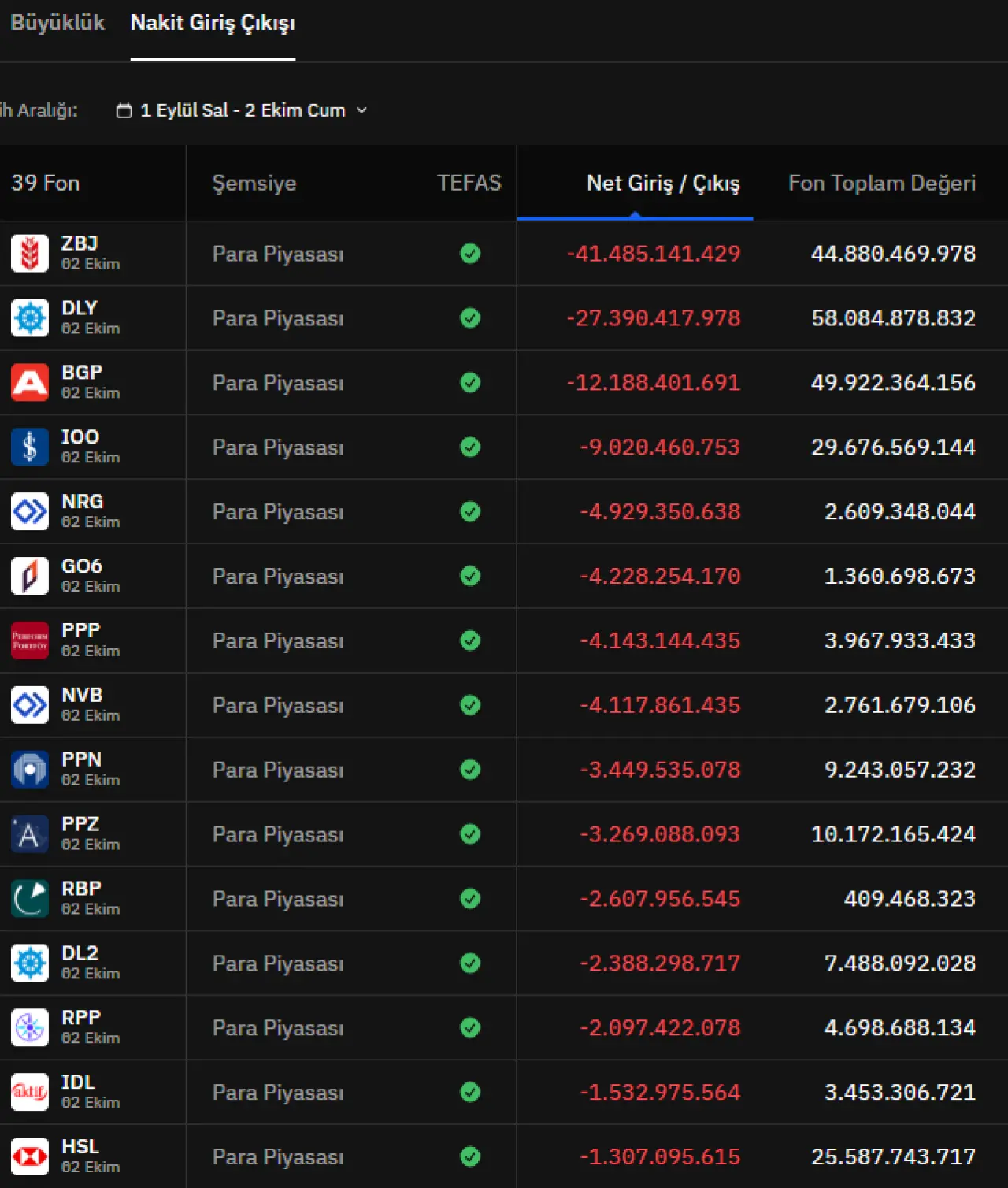Click the IOO dollar logo icon
This screenshot has width=1008, height=1188.
tap(30, 447)
